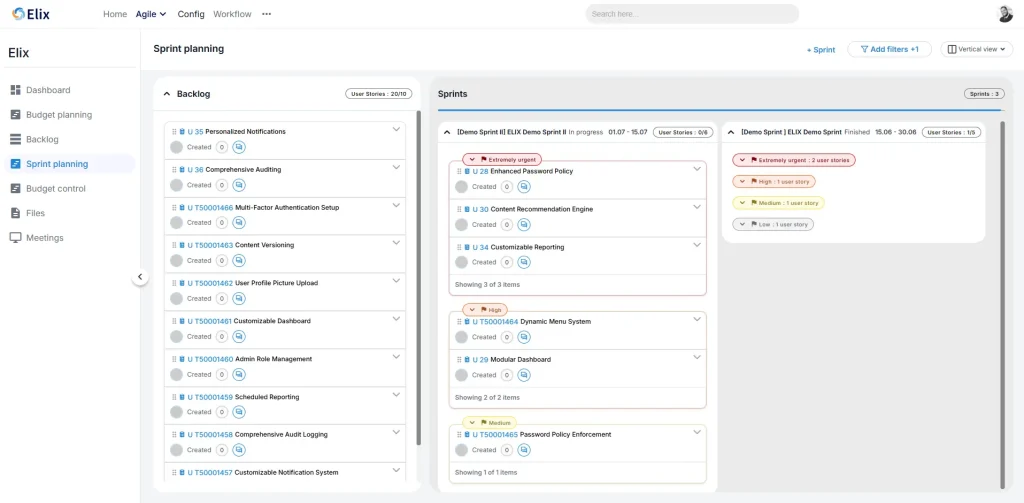
Task: Click the Budget control sidebar icon
Action: (16, 188)
